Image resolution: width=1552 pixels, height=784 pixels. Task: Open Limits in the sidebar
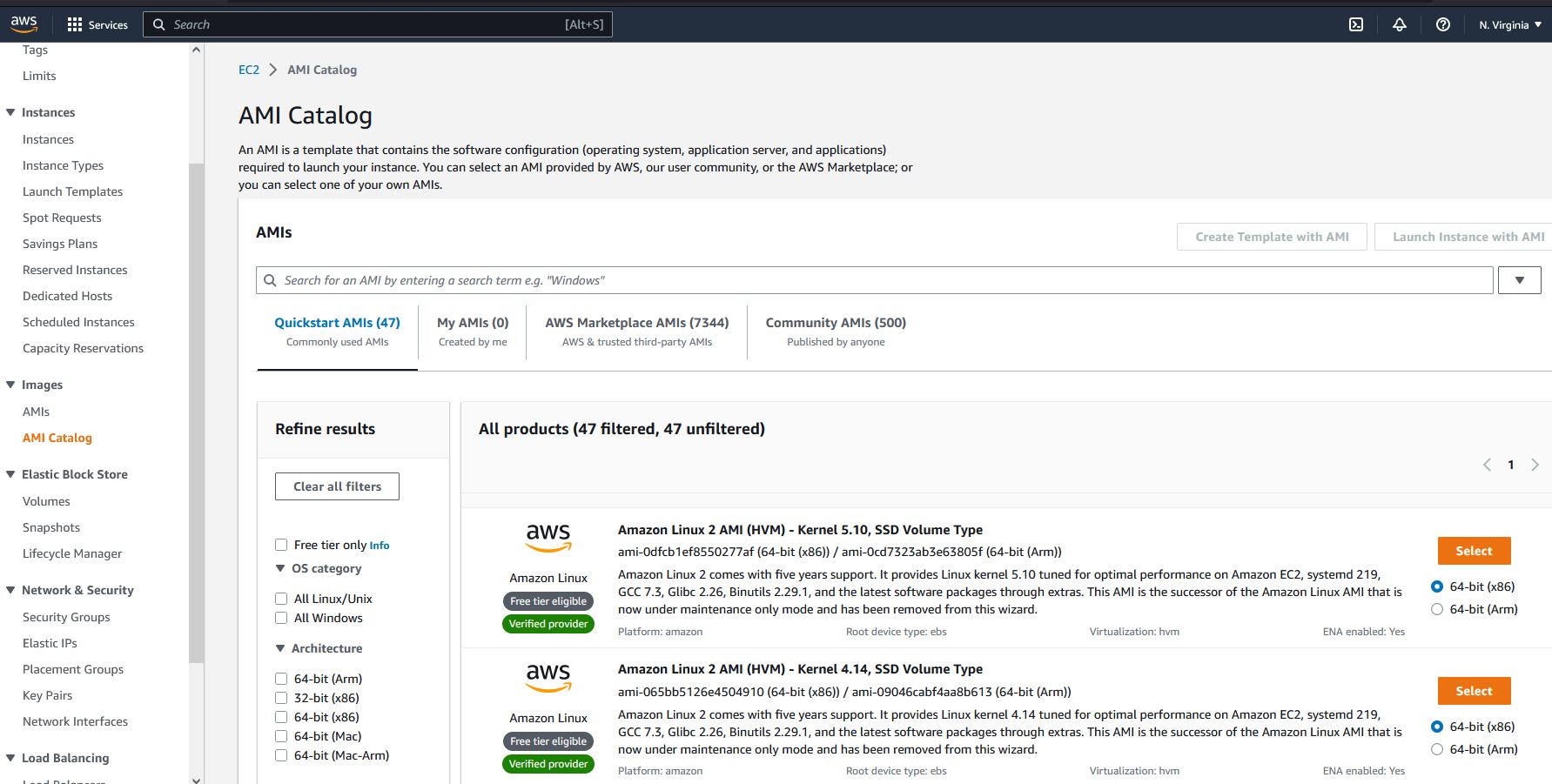click(x=39, y=76)
